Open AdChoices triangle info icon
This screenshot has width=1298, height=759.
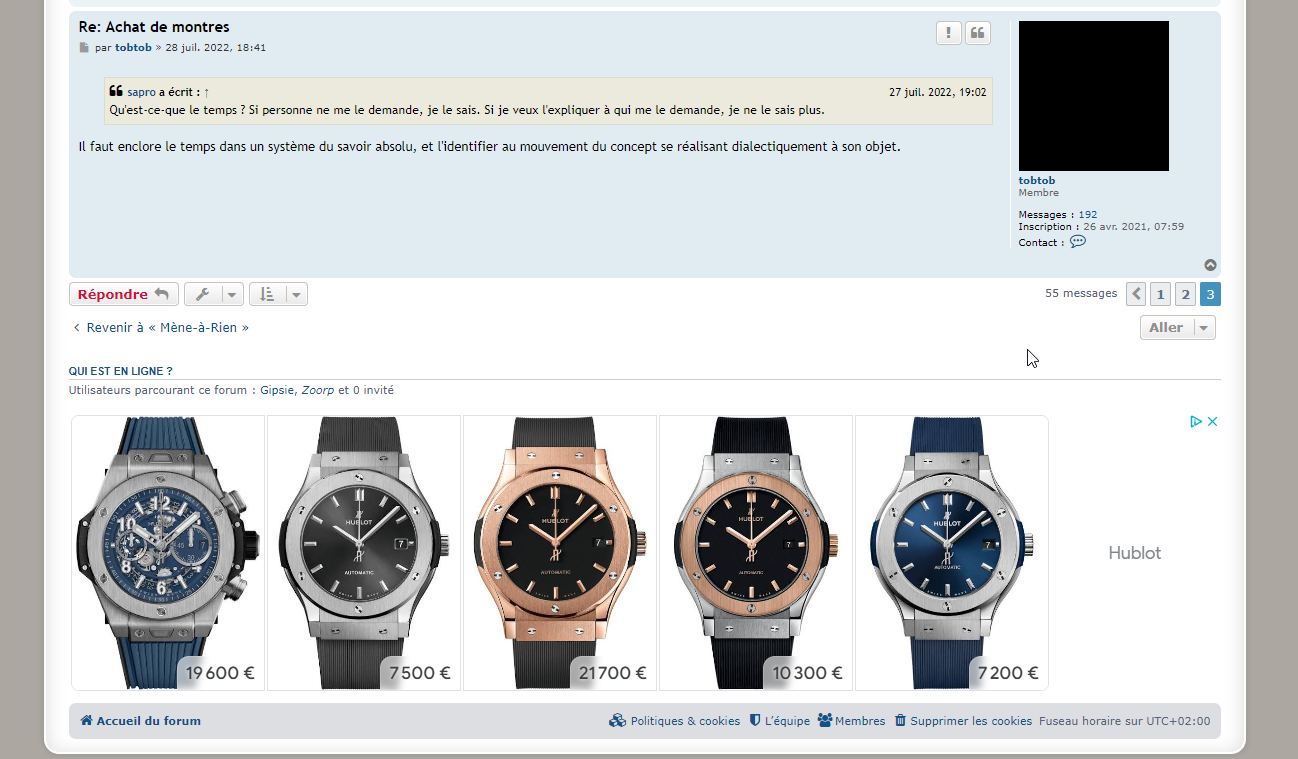[x=1196, y=421]
